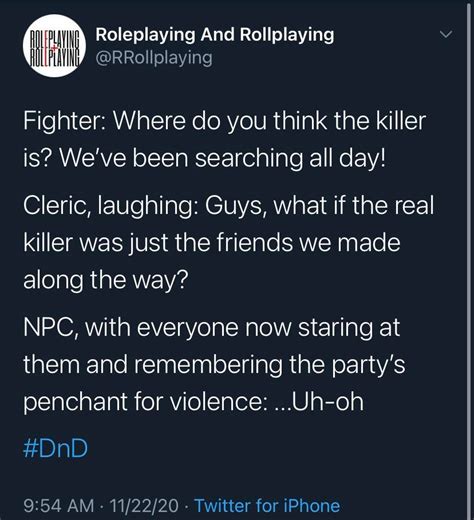Tap the word 'staring' in NPC paragraph
The height and width of the screenshot is (520, 474).
335,329
